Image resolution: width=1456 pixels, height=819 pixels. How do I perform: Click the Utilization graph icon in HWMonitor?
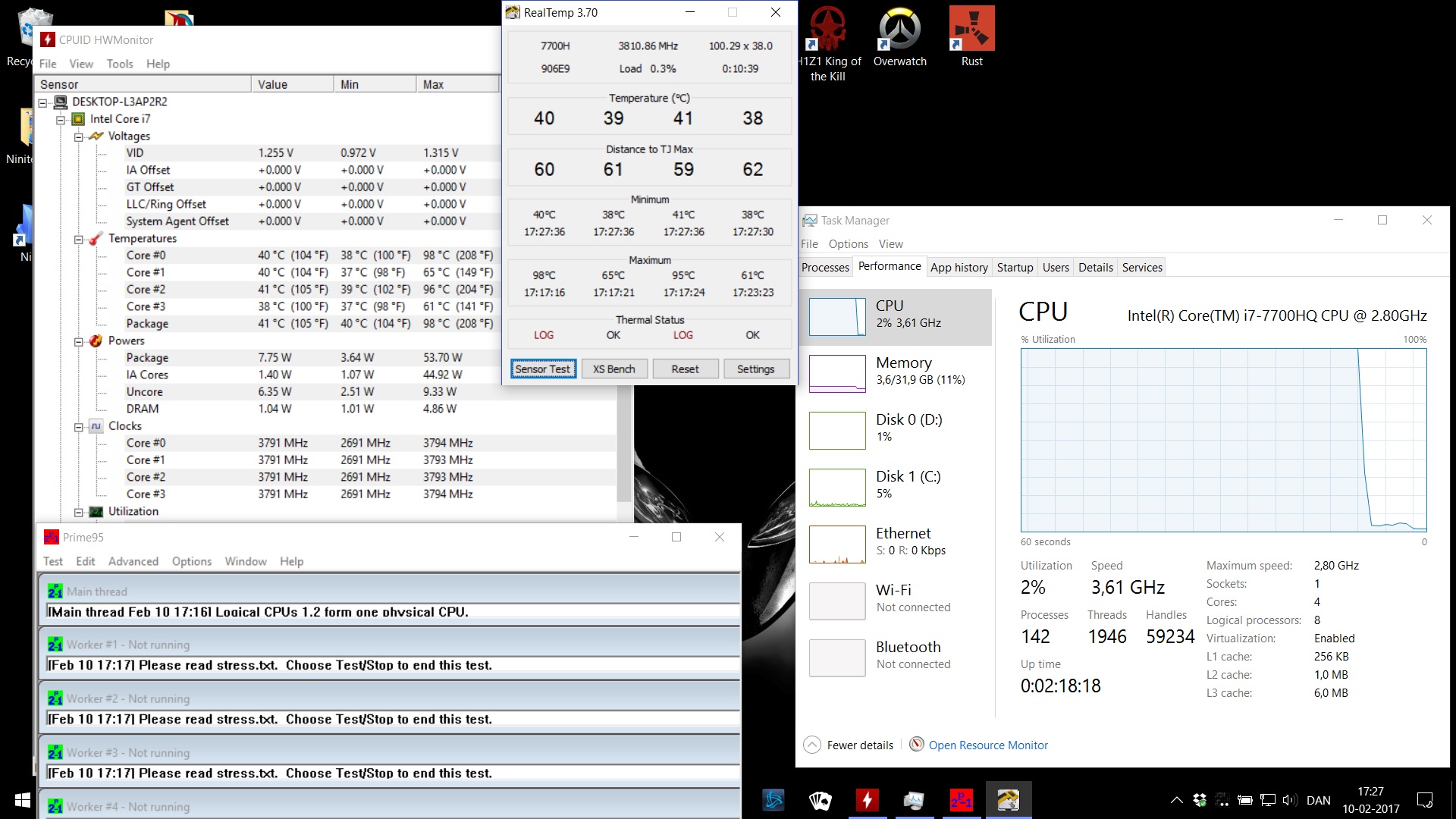(x=96, y=512)
